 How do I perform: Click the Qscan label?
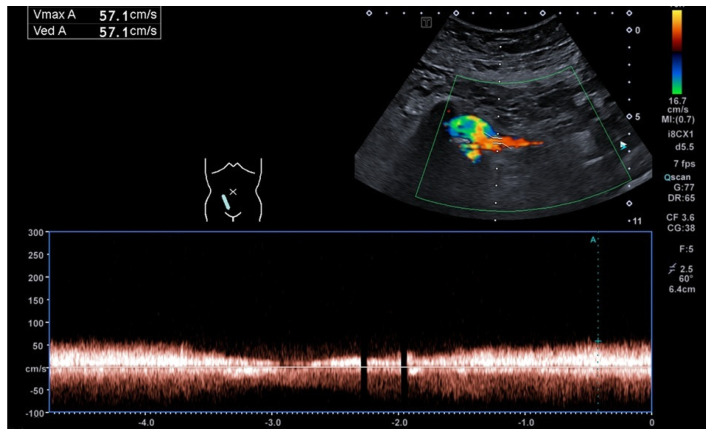tap(677, 177)
